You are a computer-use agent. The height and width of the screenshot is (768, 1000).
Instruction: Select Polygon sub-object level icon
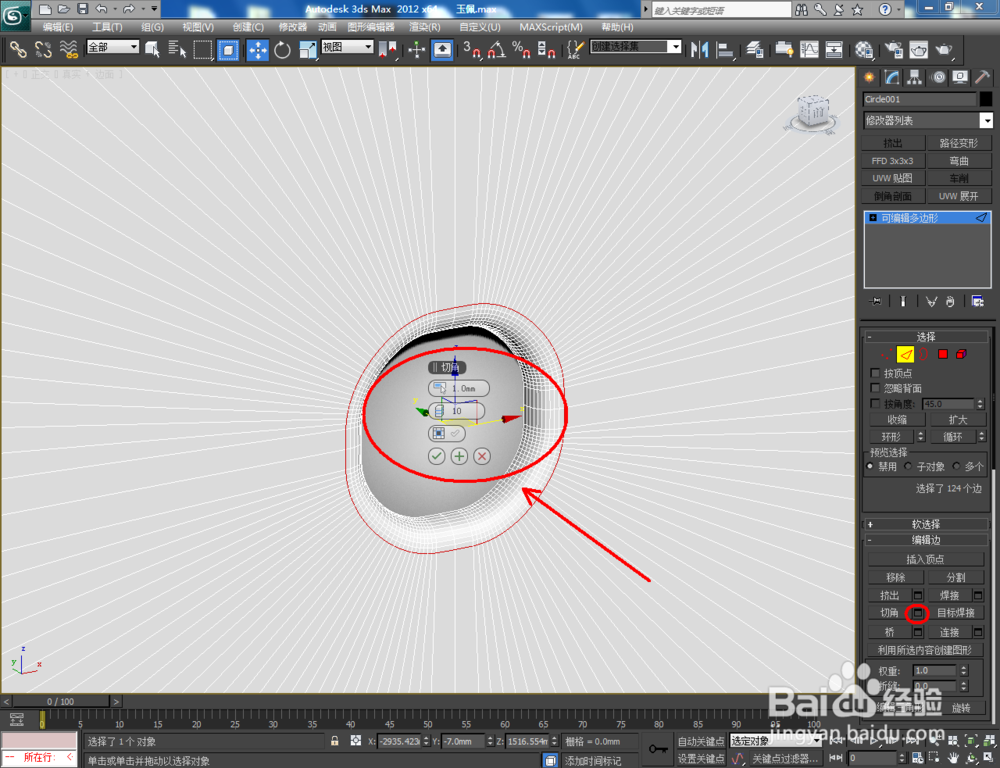[943, 354]
